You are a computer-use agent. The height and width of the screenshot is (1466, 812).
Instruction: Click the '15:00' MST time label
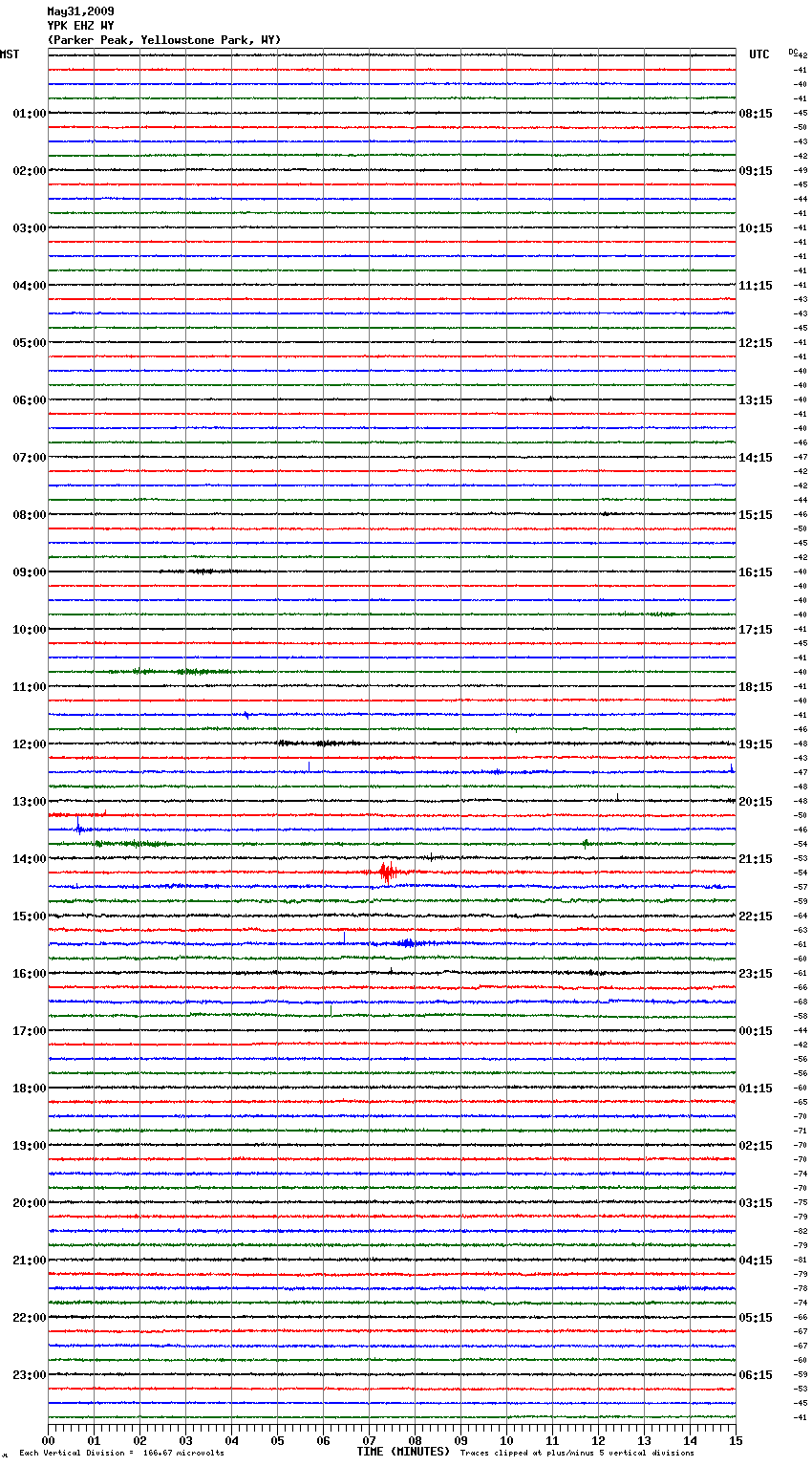[30, 916]
